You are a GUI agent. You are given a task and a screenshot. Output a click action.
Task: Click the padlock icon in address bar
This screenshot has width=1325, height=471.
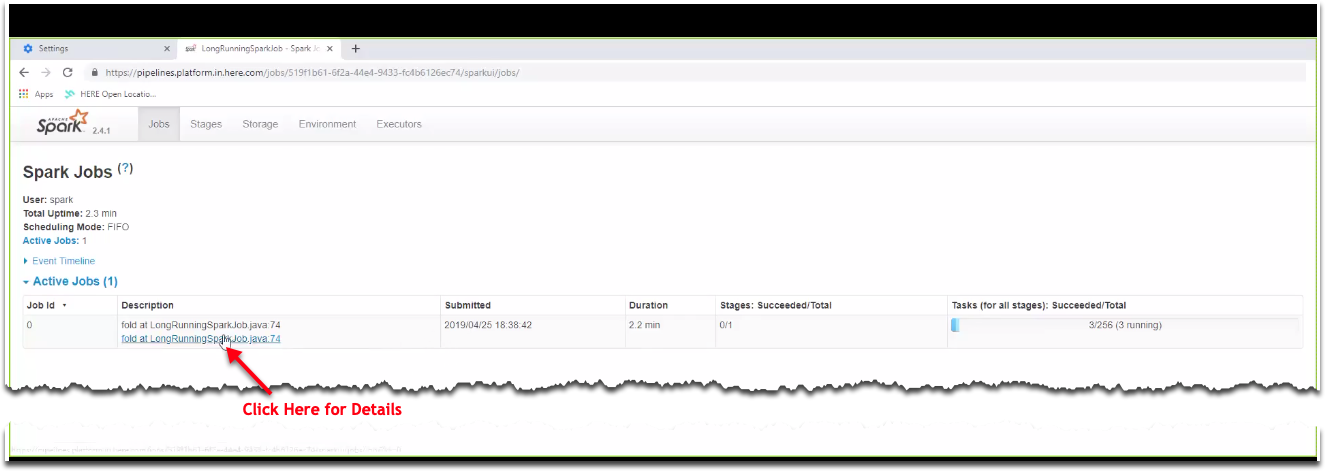tap(94, 72)
